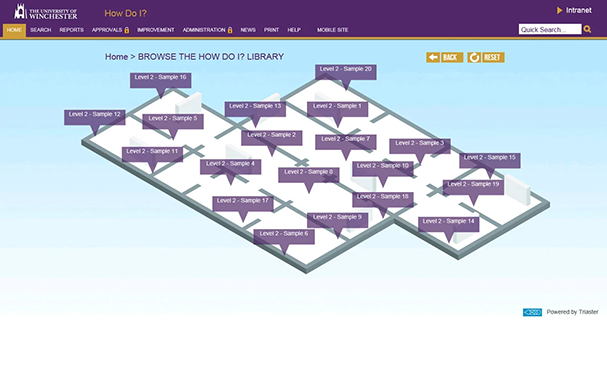Image resolution: width=607 pixels, height=376 pixels.
Task: Select the Home tab
Action: [14, 30]
